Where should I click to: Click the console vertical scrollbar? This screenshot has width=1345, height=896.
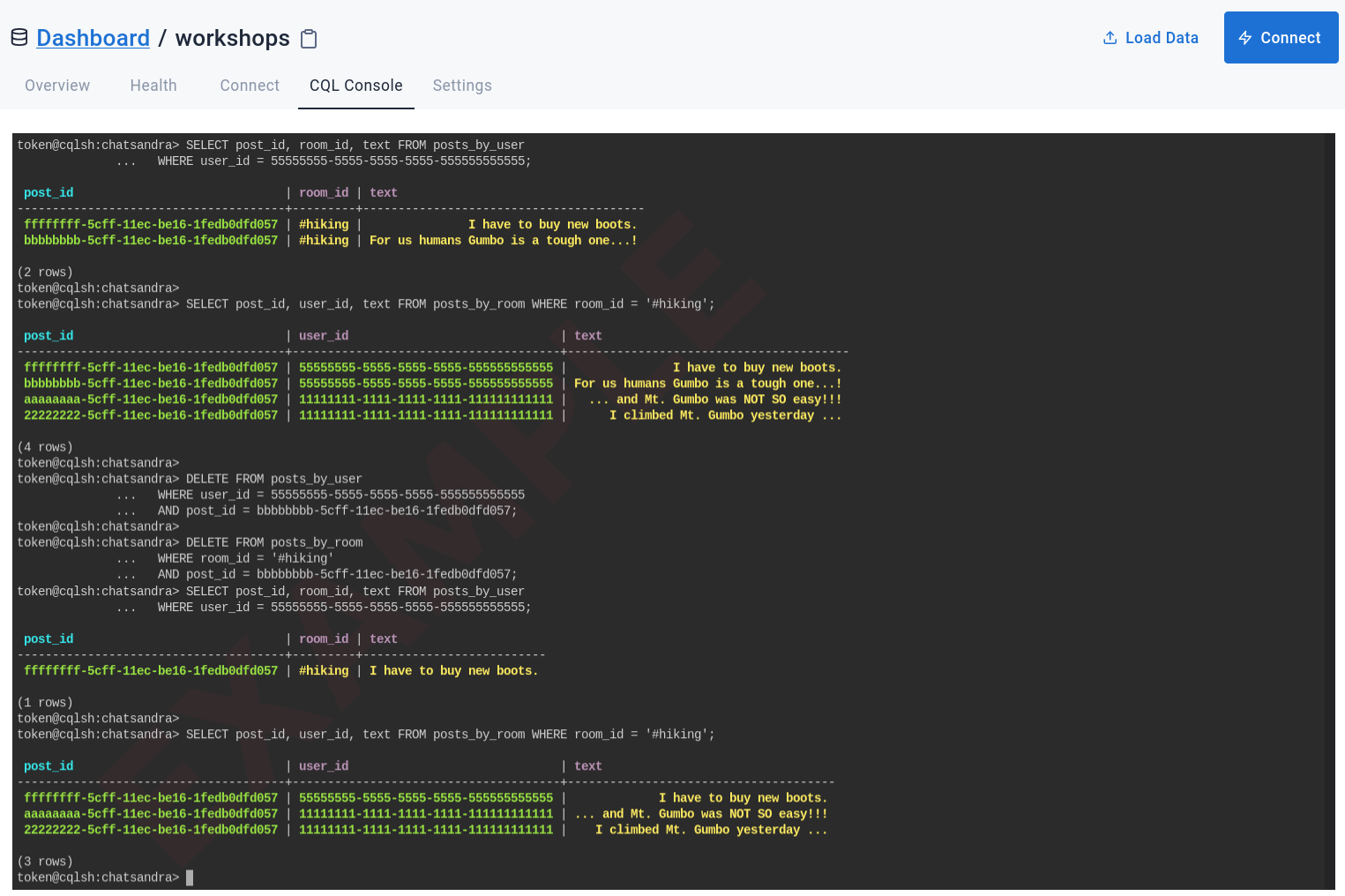coord(1329,511)
